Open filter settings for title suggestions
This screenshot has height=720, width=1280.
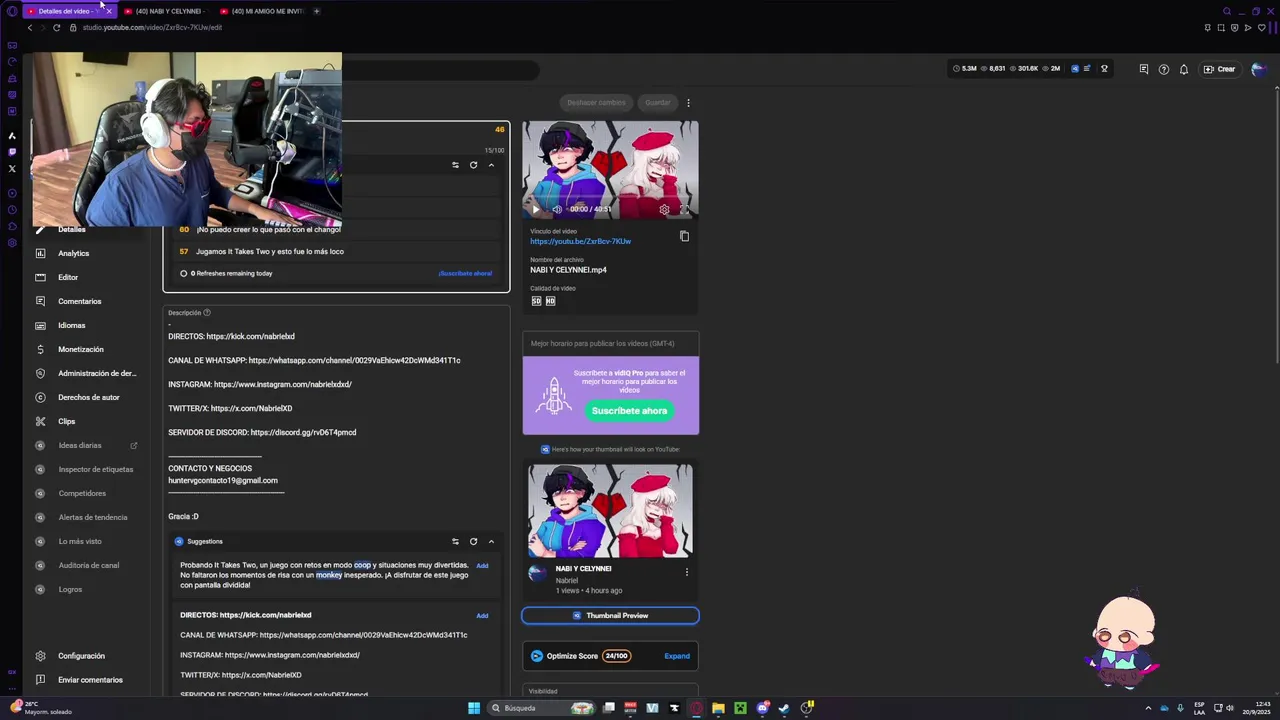[455, 165]
